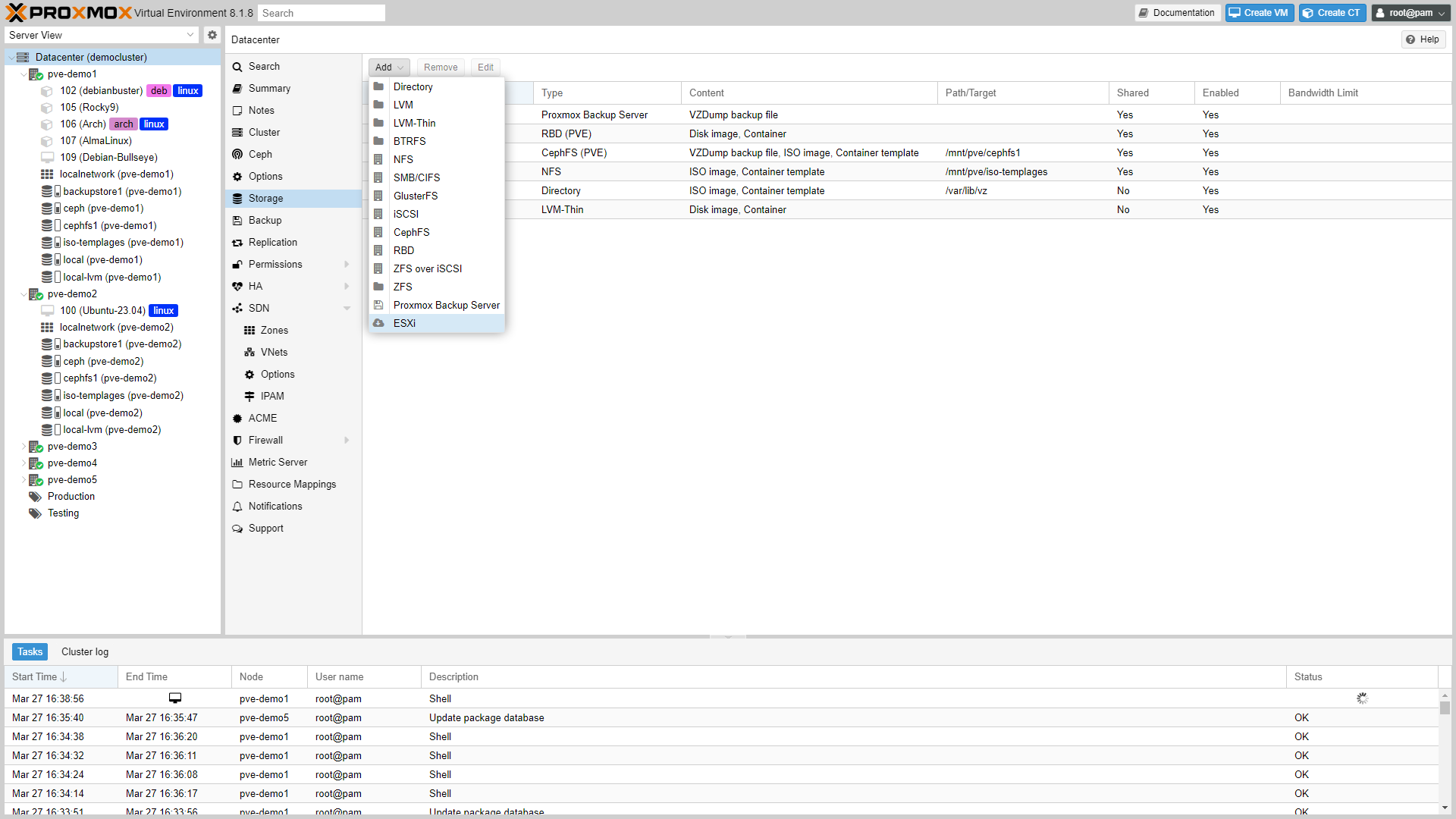The height and width of the screenshot is (819, 1456).
Task: Click the Create VM button
Action: 1259,13
